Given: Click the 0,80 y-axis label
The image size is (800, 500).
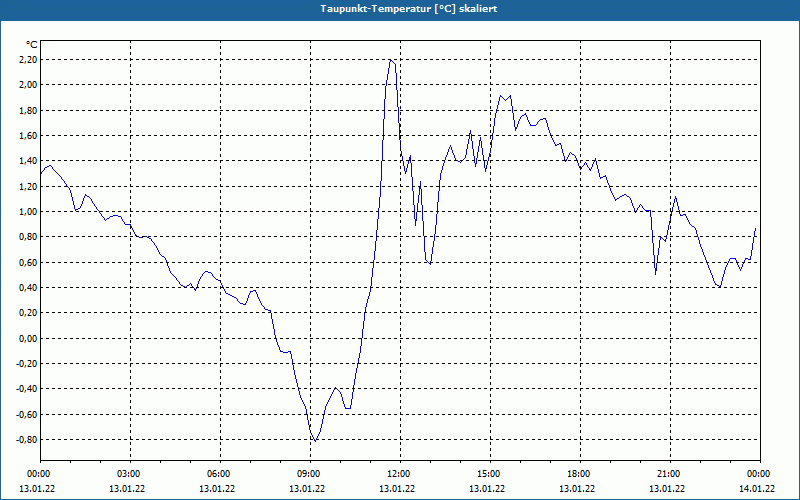Looking at the screenshot, I should 29,237.
